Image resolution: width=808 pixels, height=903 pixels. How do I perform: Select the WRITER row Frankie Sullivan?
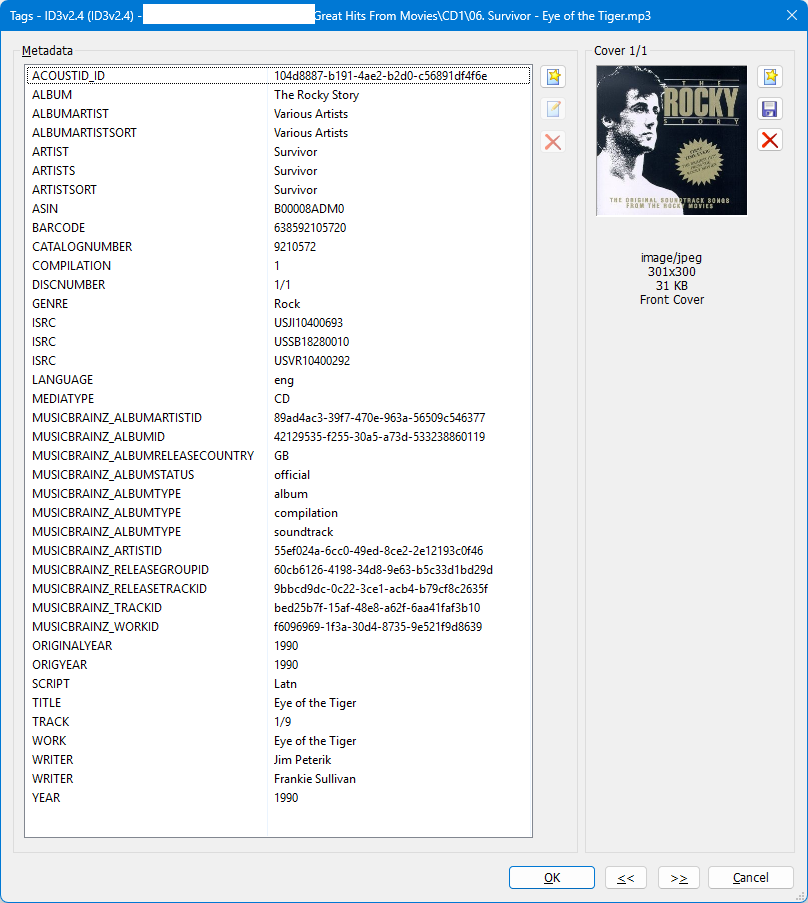(x=278, y=779)
